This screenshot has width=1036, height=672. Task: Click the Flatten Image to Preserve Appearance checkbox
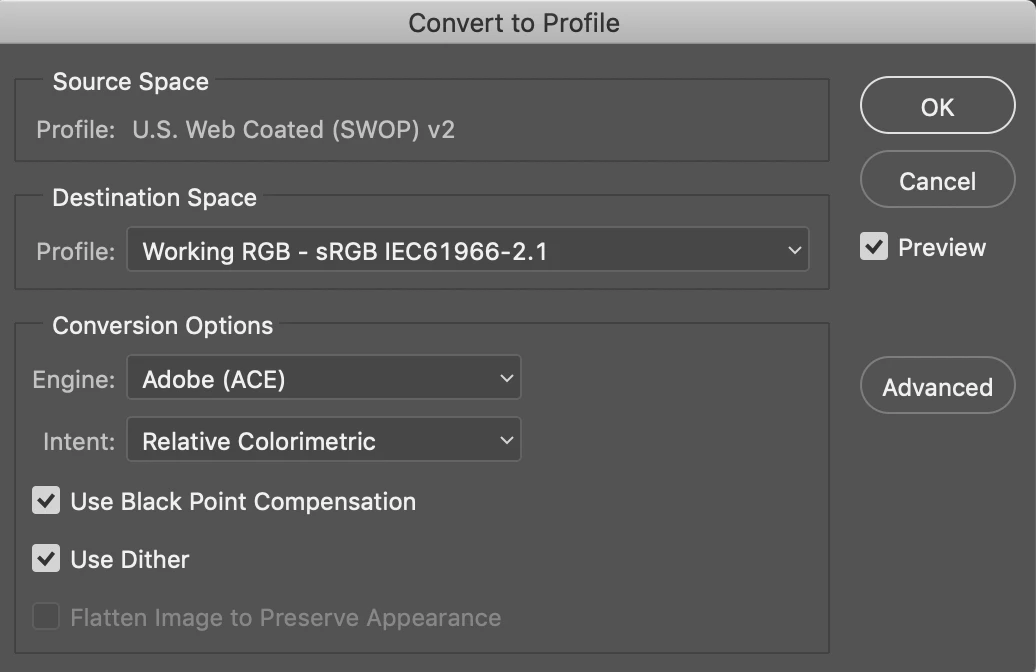point(46,617)
